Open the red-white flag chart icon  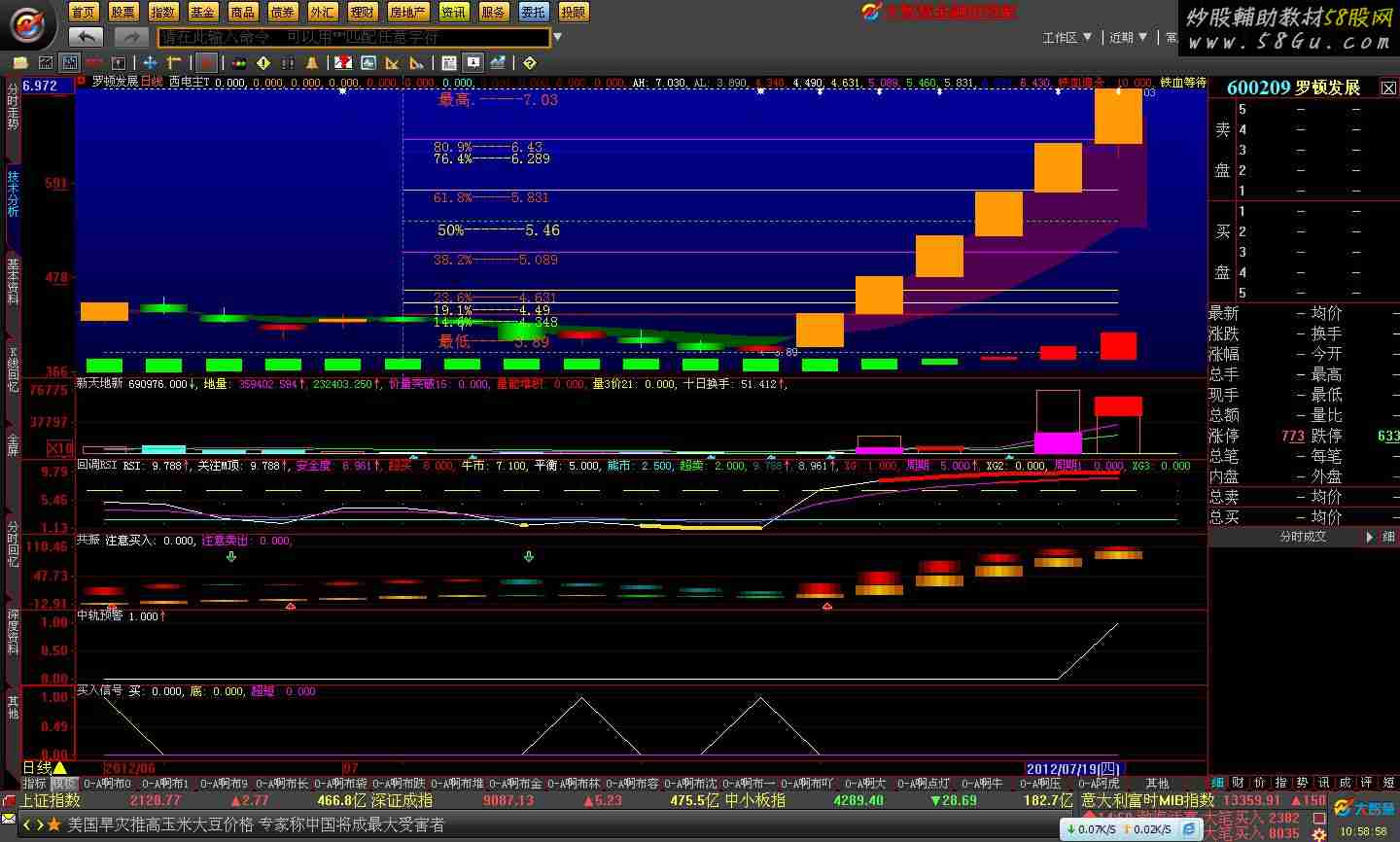pyautogui.click(x=343, y=62)
